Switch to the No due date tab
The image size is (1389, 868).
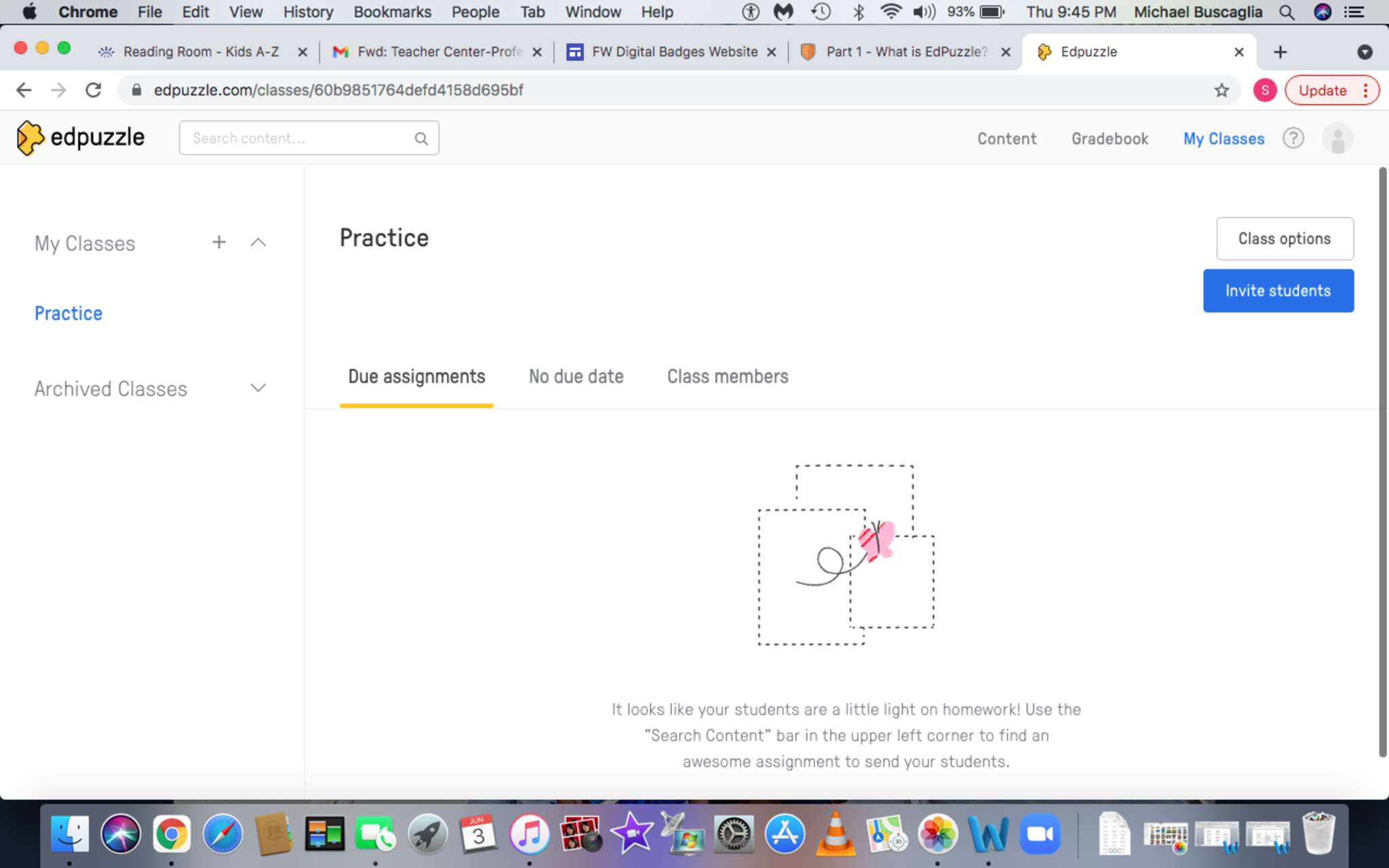pyautogui.click(x=576, y=376)
